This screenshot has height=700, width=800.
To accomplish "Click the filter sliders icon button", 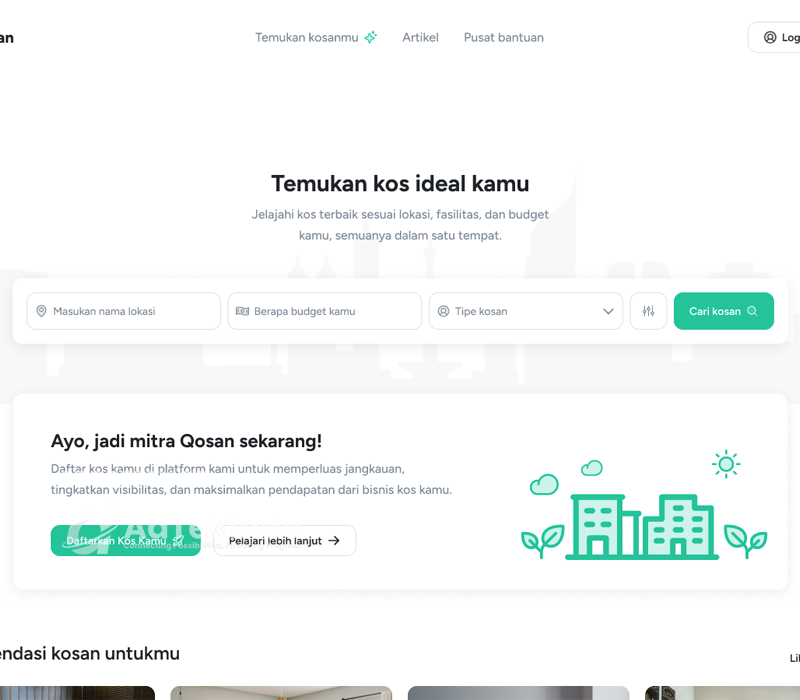I will coord(648,311).
